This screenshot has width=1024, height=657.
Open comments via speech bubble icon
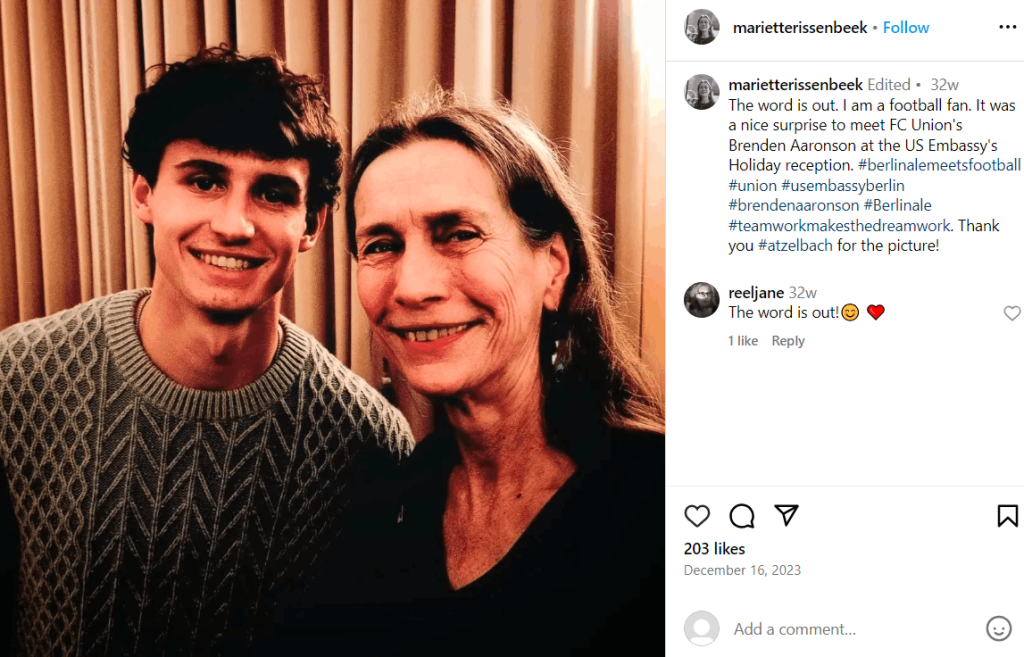[x=742, y=516]
